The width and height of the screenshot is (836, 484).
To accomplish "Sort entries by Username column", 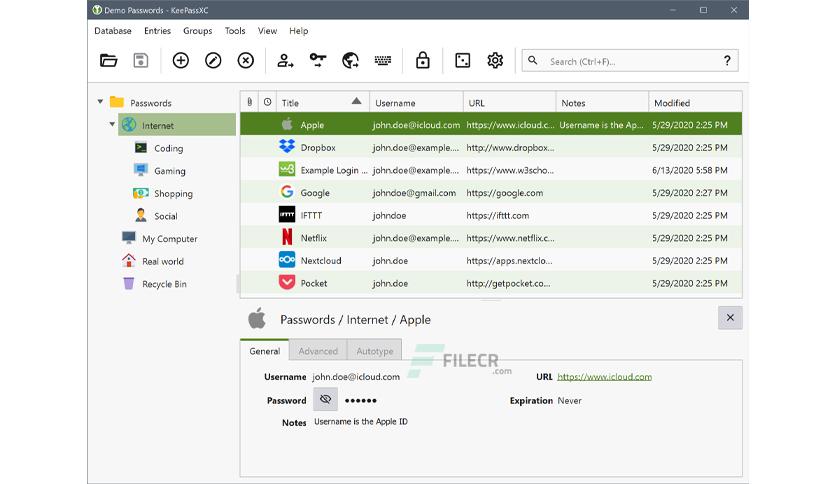I will (x=416, y=102).
